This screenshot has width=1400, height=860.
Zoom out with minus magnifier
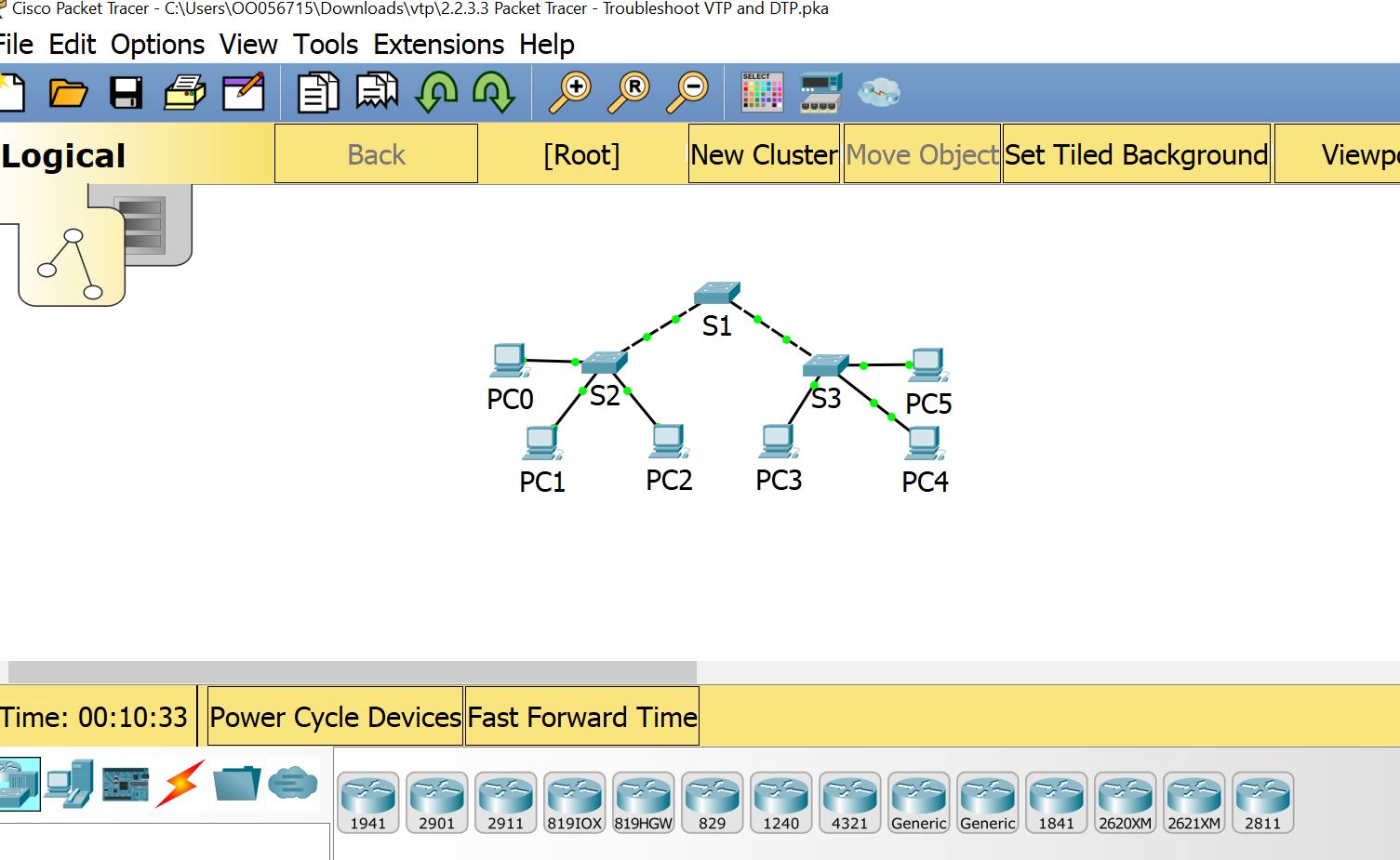(x=687, y=93)
